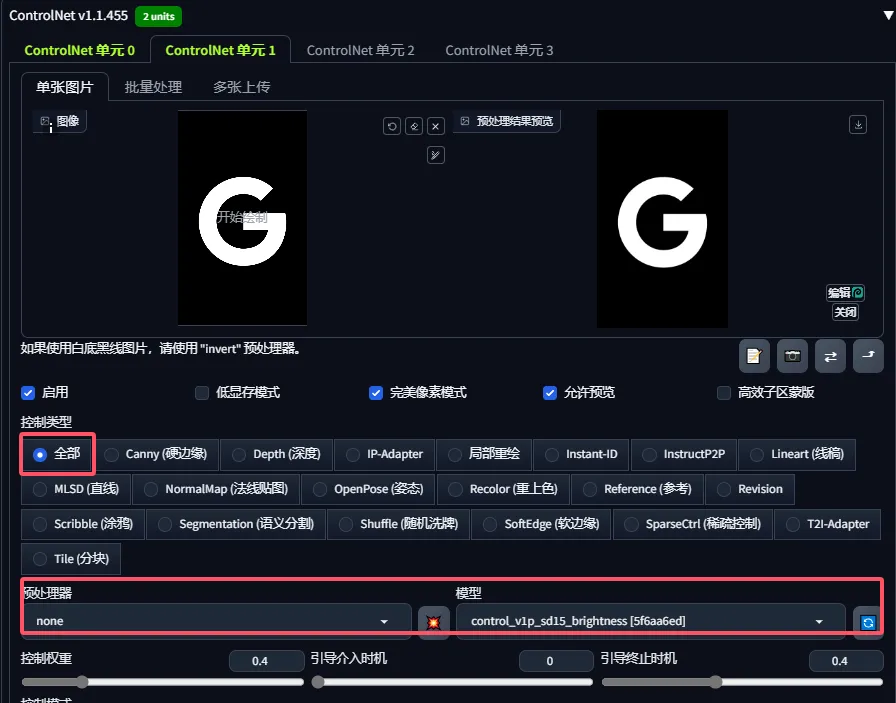Select the Tile (分块) control type
The width and height of the screenshot is (896, 703).
pos(71,559)
